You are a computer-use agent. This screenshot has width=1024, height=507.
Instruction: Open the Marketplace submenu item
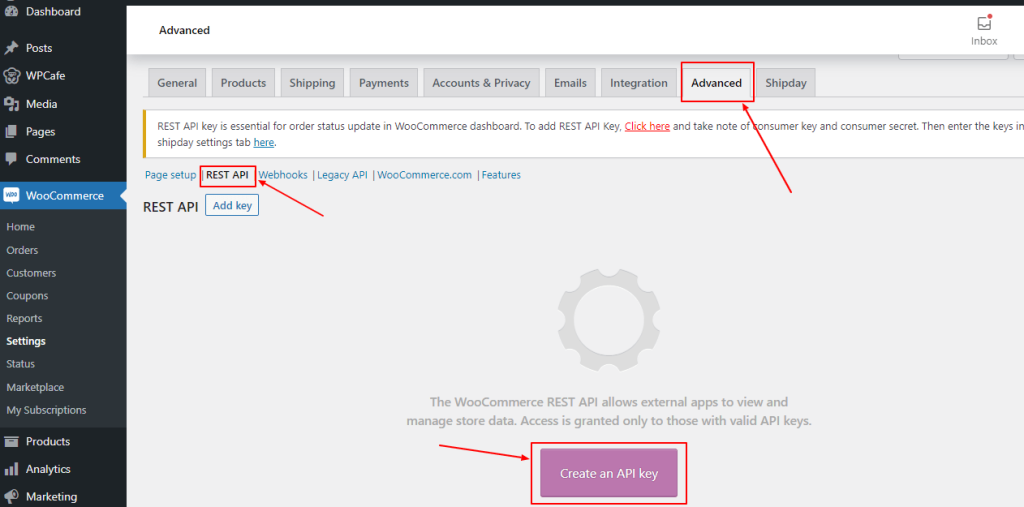pos(35,387)
